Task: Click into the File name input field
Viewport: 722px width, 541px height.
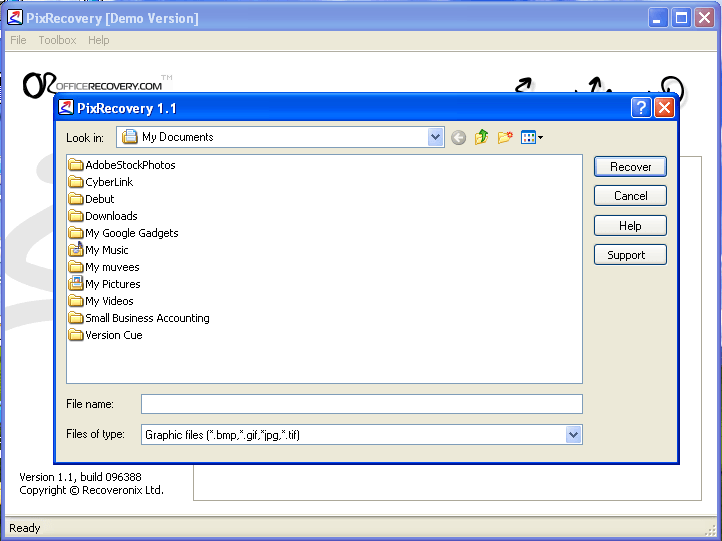Action: tap(361, 404)
